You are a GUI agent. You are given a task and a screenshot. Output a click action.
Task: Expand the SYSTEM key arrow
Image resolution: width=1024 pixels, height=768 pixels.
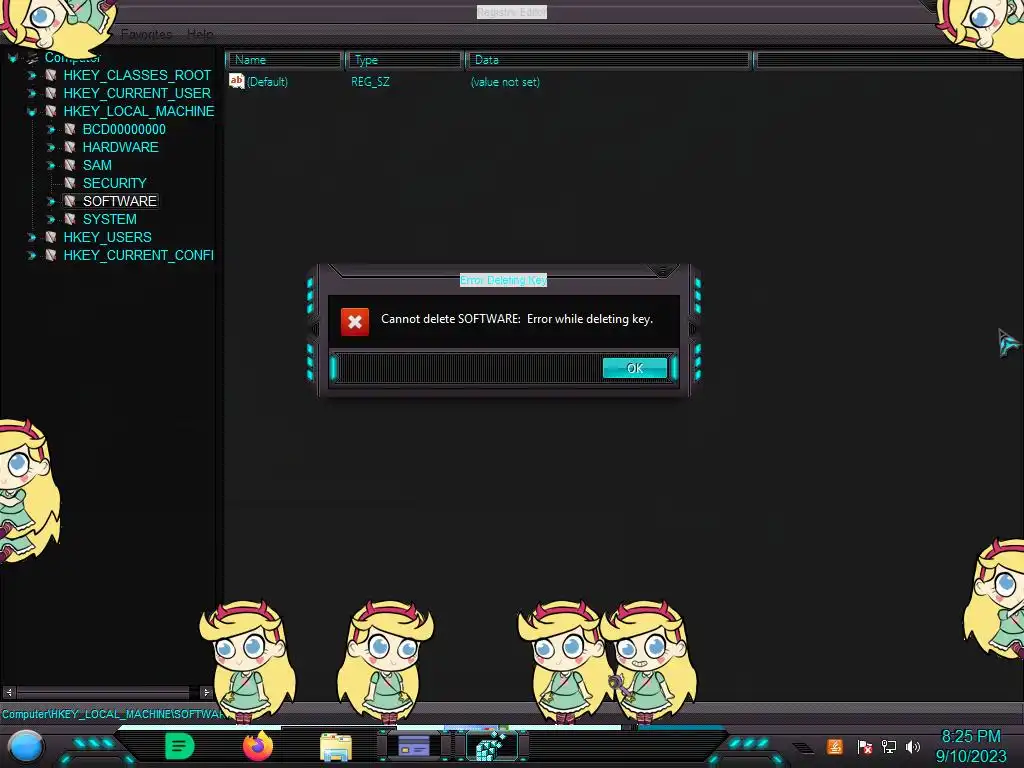(x=51, y=219)
